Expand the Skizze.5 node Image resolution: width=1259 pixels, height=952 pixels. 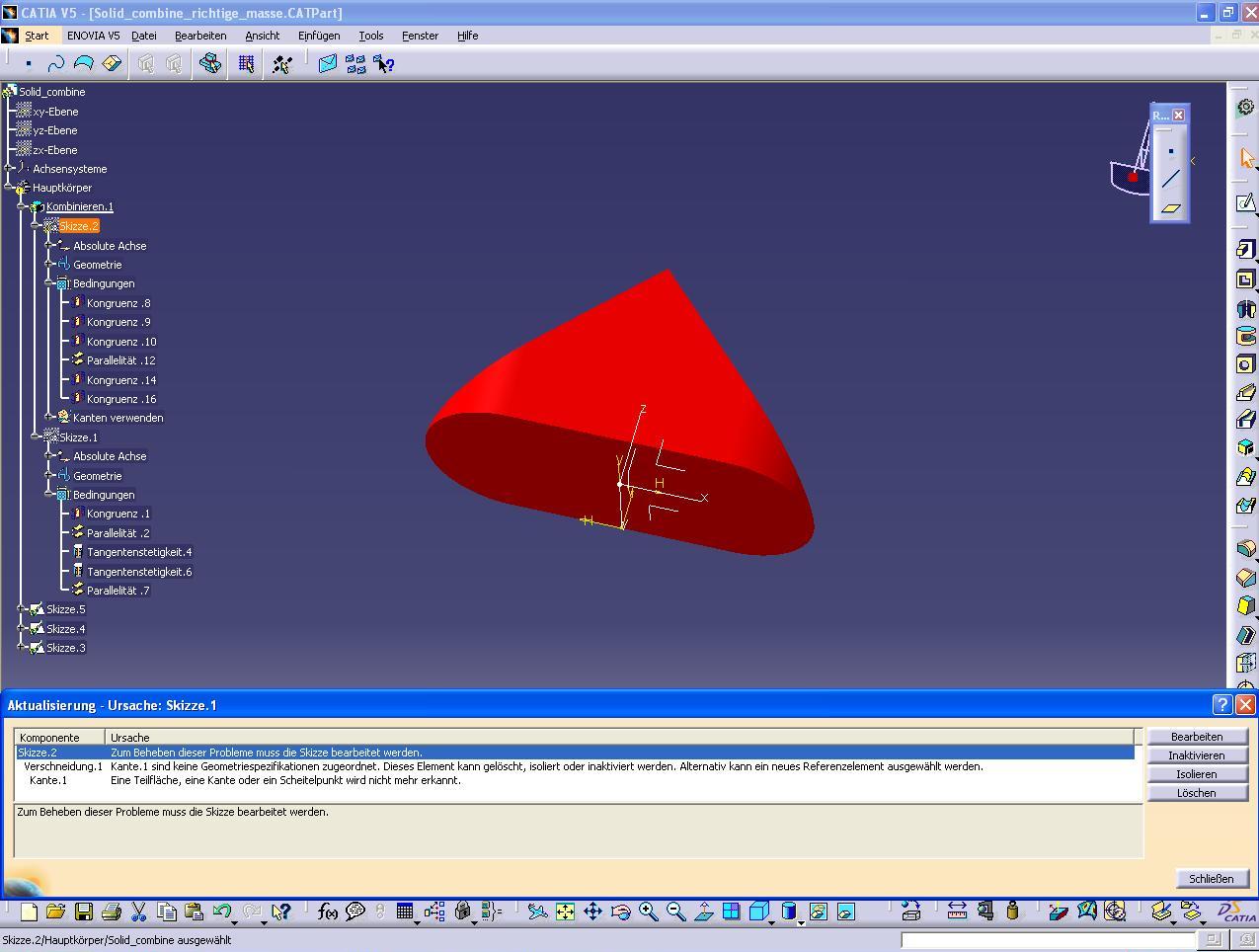tap(22, 609)
